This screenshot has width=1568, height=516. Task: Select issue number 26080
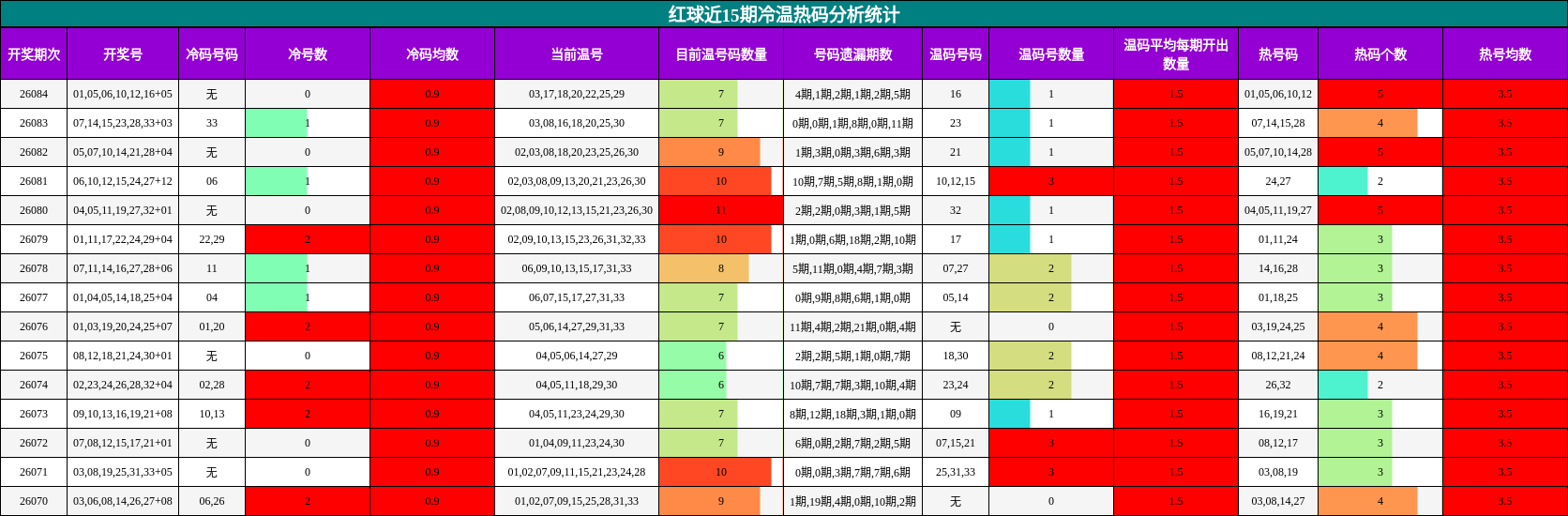point(34,210)
